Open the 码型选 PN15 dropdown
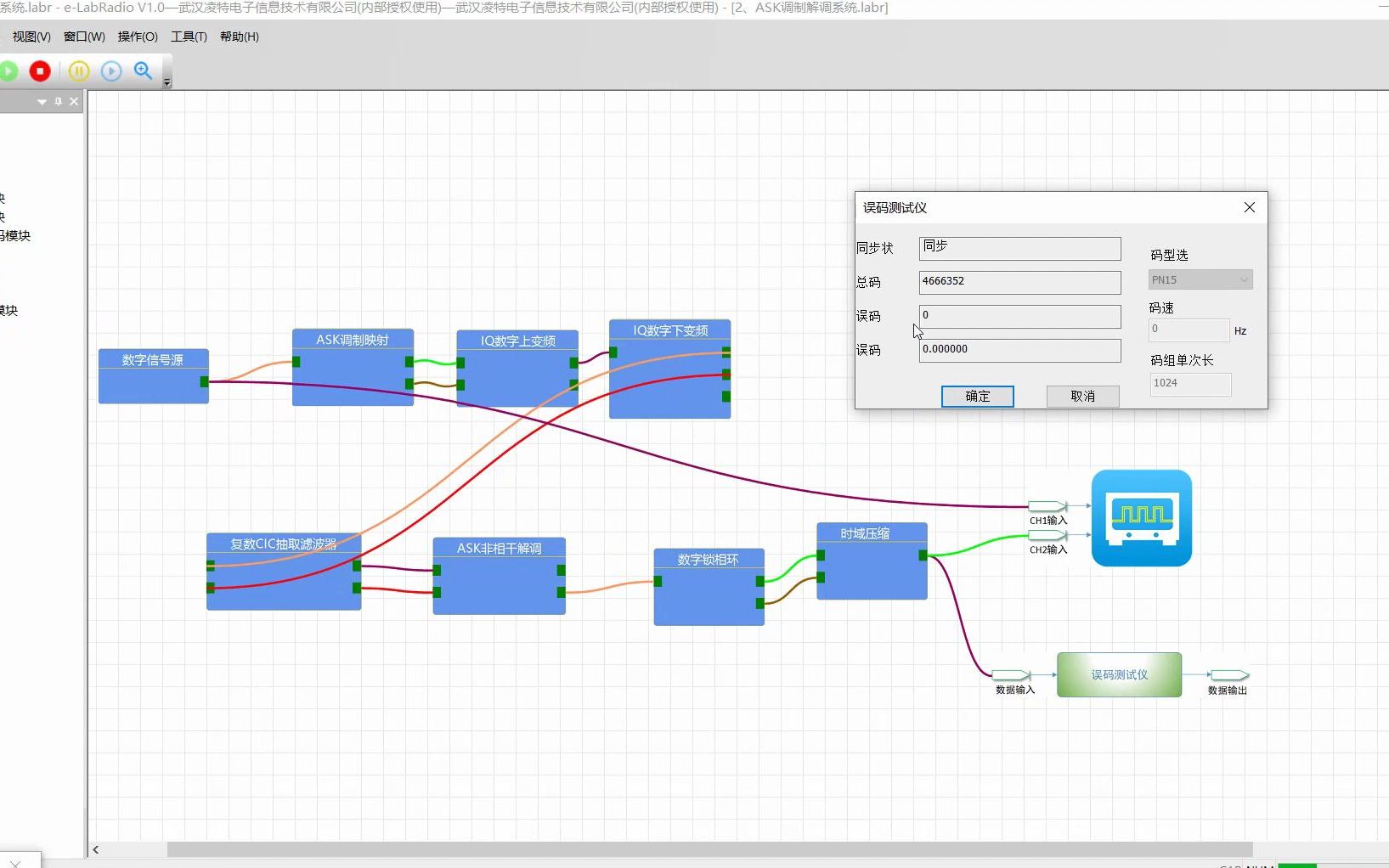This screenshot has height=868, width=1389. point(1200,280)
